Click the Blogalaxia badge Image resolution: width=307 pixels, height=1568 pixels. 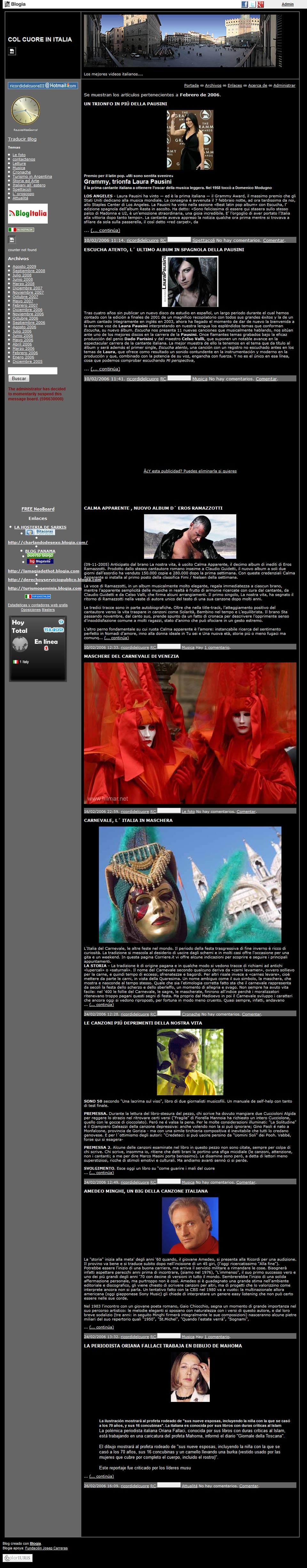pyautogui.click(x=40, y=561)
